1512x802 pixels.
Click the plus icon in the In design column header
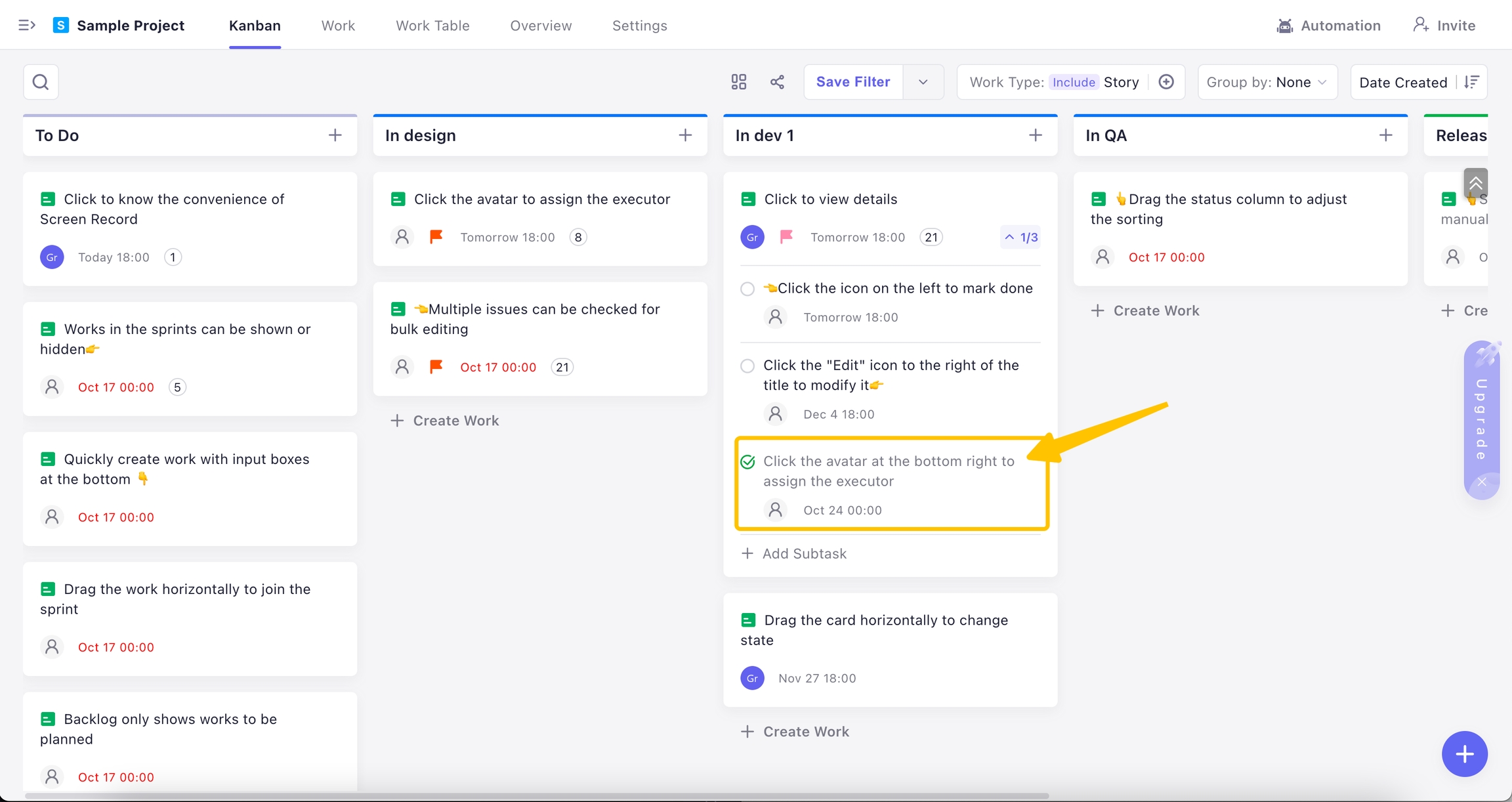click(x=685, y=135)
